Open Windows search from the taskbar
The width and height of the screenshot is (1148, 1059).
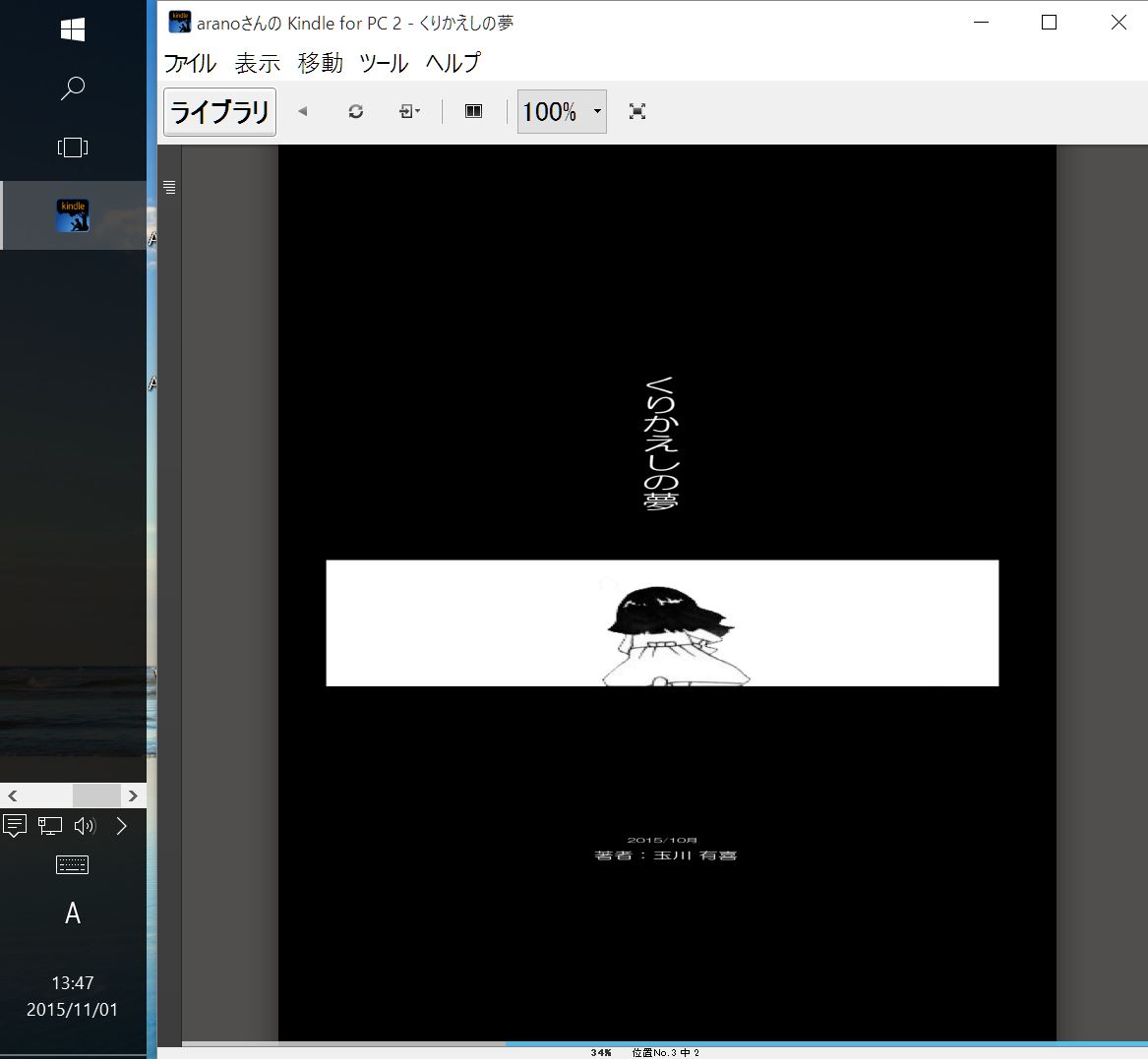click(x=73, y=88)
